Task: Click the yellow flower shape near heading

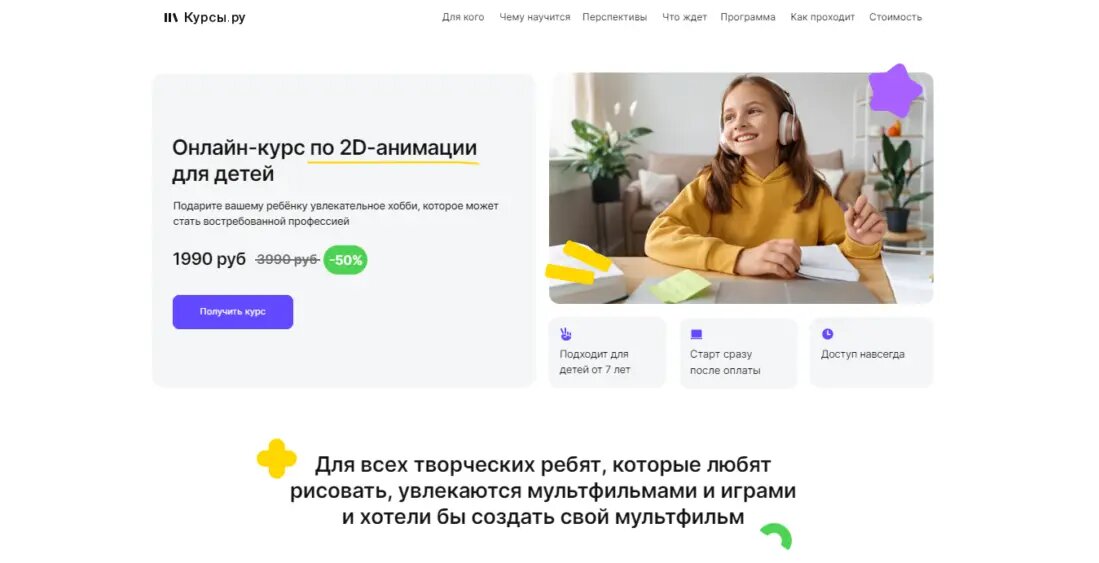Action: click(276, 459)
